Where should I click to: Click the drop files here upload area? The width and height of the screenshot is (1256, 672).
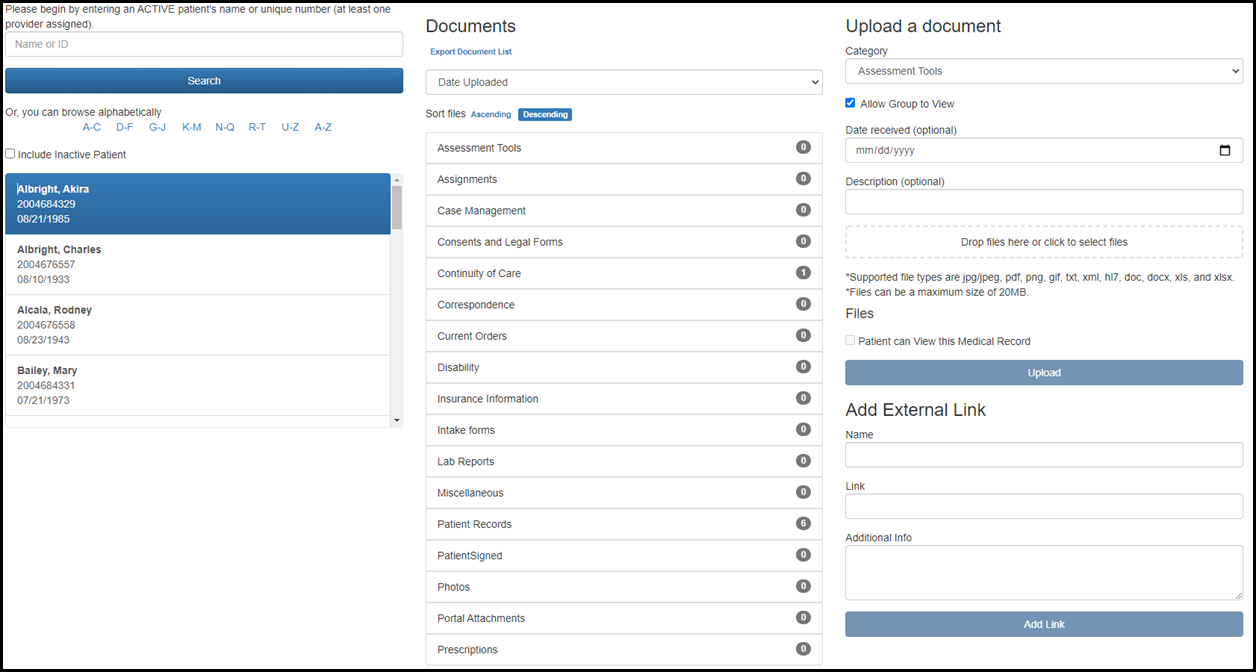1043,242
